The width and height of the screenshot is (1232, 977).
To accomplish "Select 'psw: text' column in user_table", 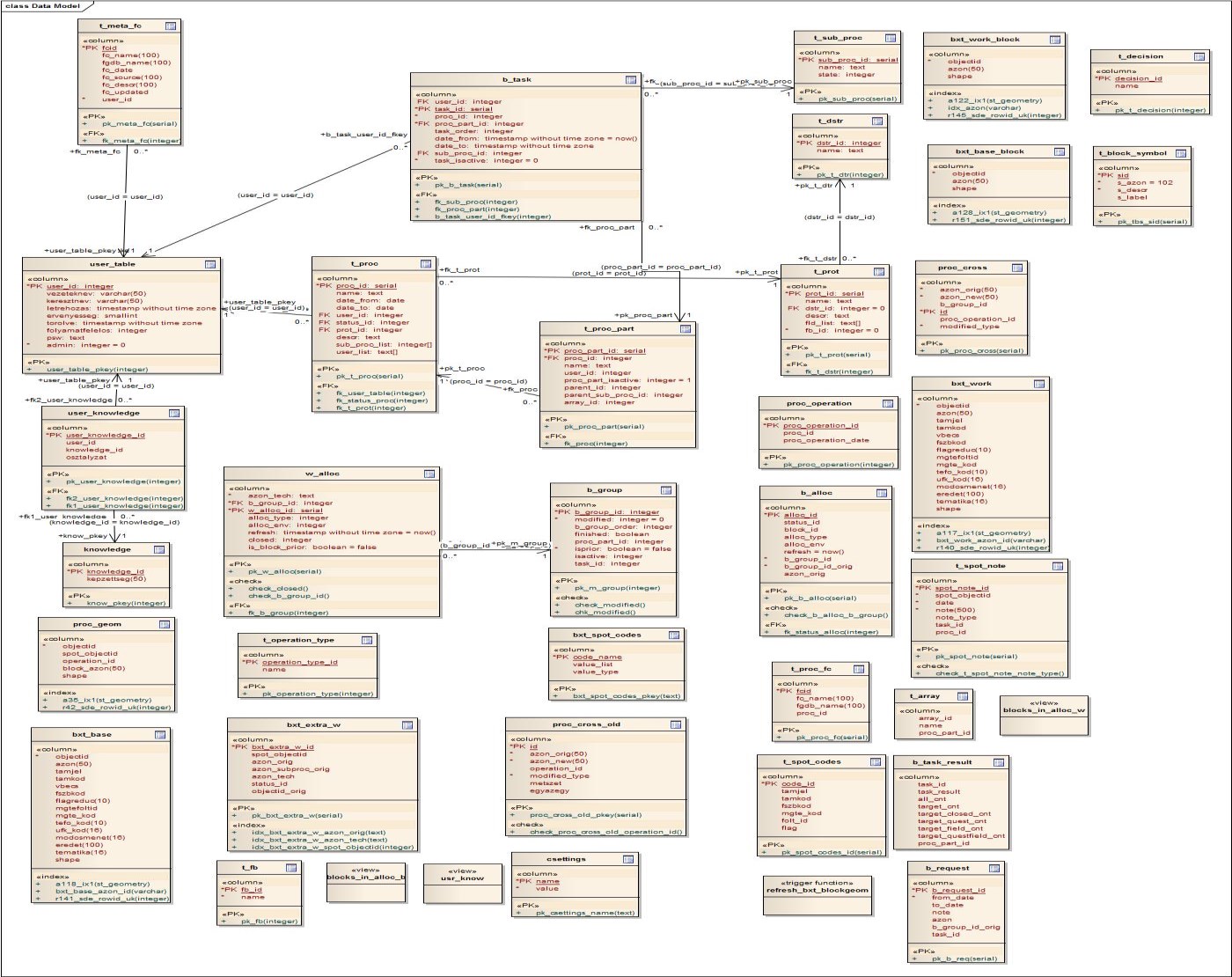I will [66, 338].
